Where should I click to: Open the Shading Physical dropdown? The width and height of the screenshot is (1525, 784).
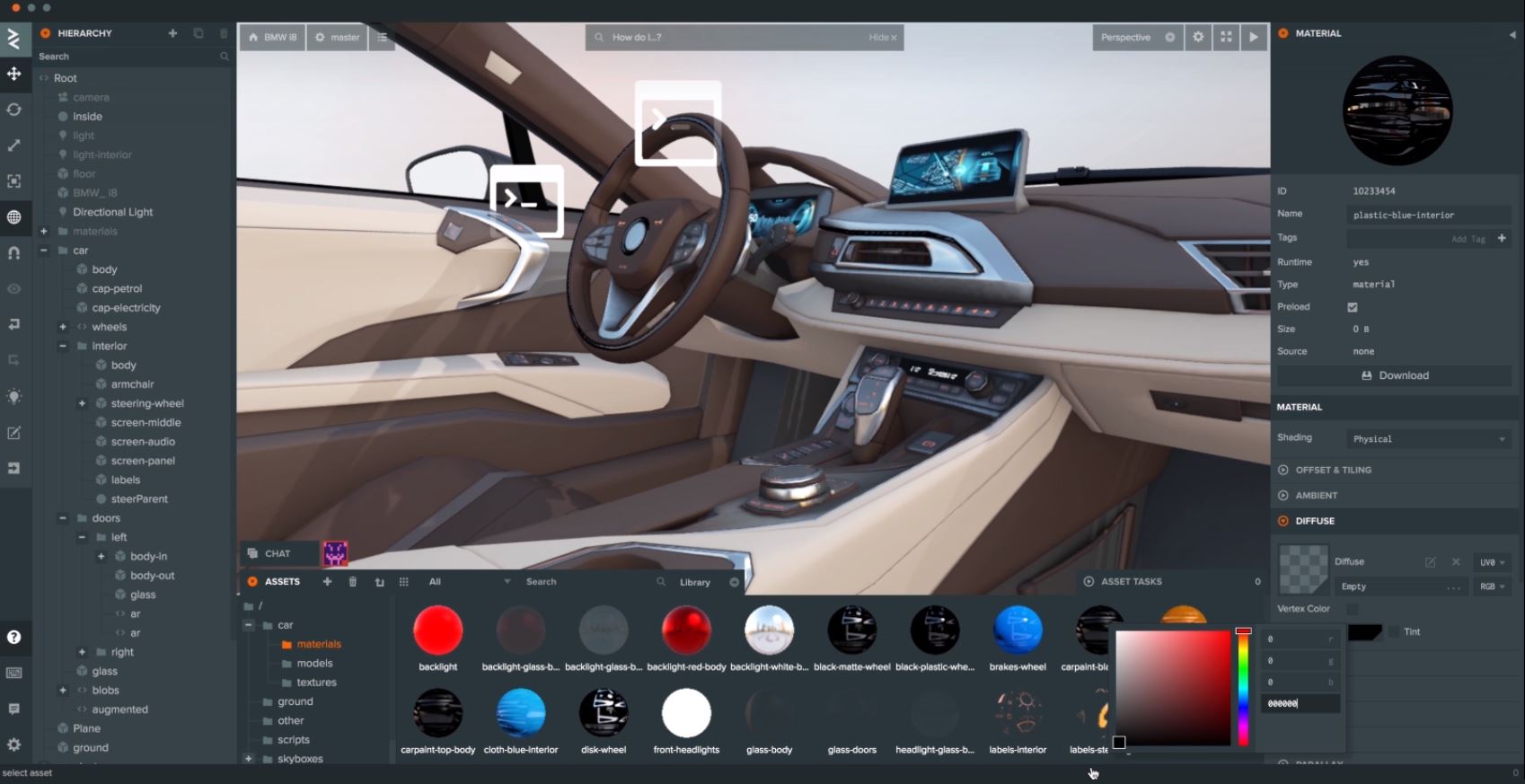[1428, 439]
